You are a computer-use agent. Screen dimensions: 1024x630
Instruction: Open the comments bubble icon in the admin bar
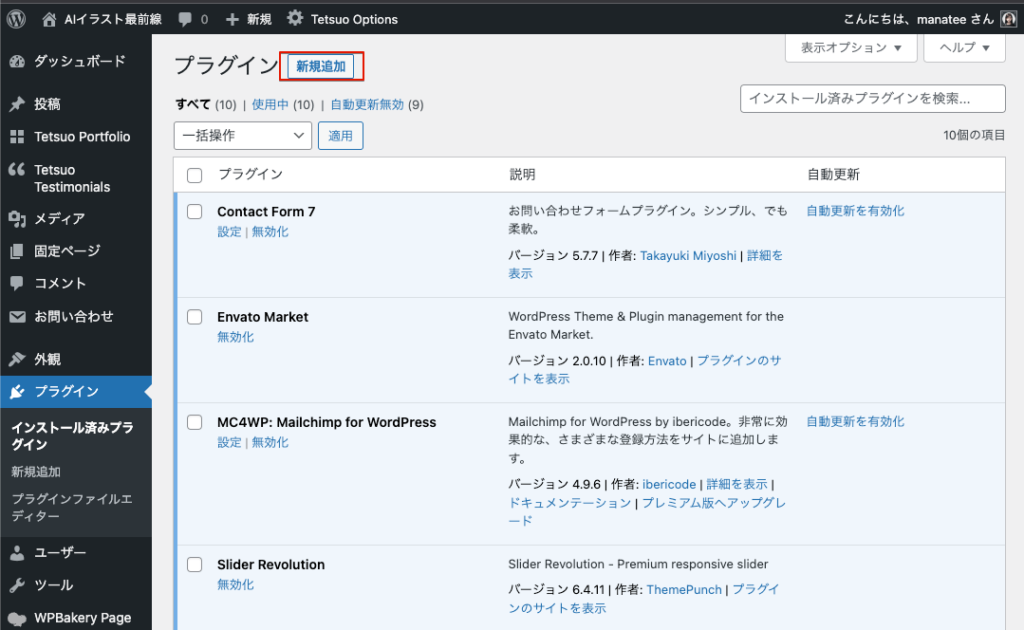click(185, 18)
